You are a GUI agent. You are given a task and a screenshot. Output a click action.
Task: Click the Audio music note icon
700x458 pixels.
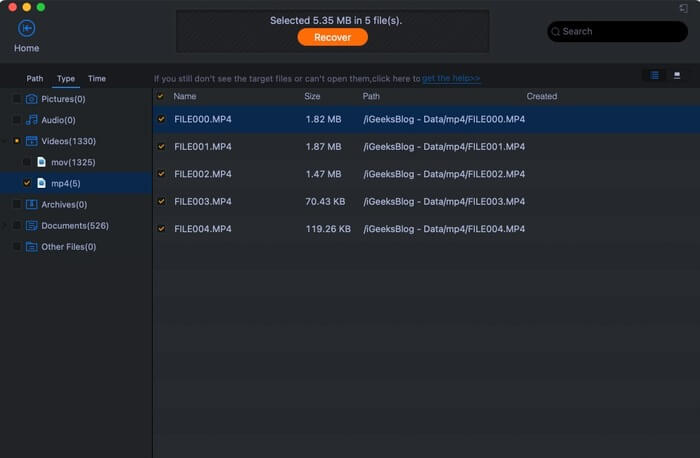tap(31, 120)
